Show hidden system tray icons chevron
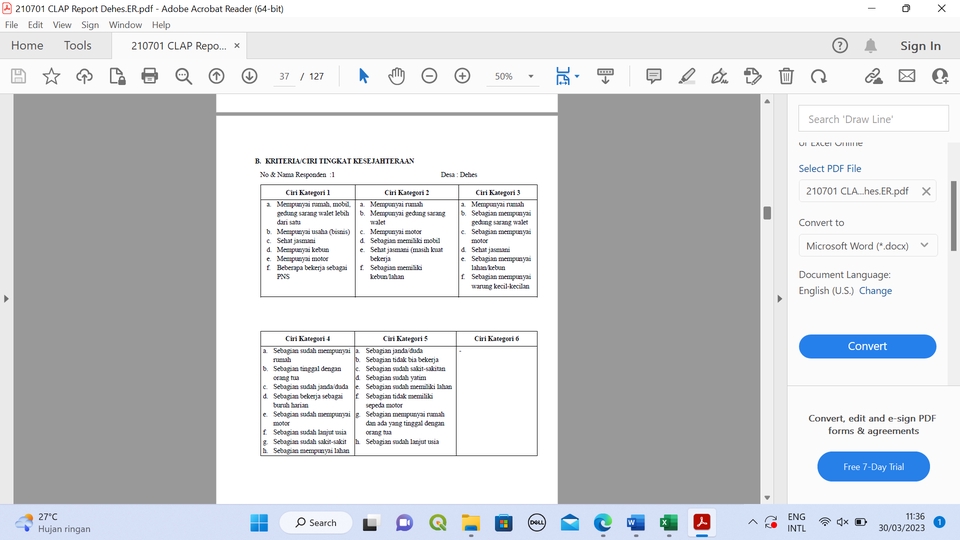This screenshot has width=960, height=540. point(752,522)
